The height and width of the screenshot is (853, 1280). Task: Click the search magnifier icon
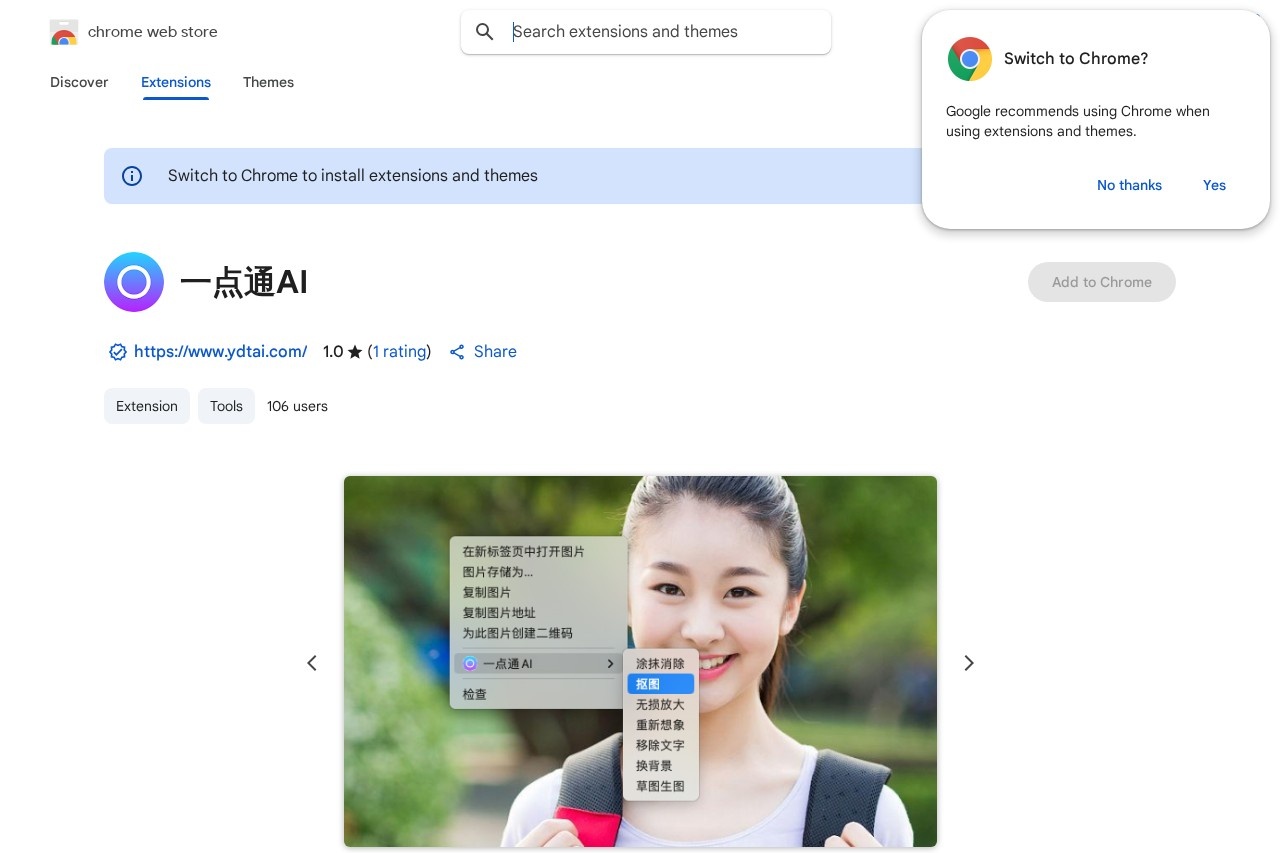[x=485, y=32]
